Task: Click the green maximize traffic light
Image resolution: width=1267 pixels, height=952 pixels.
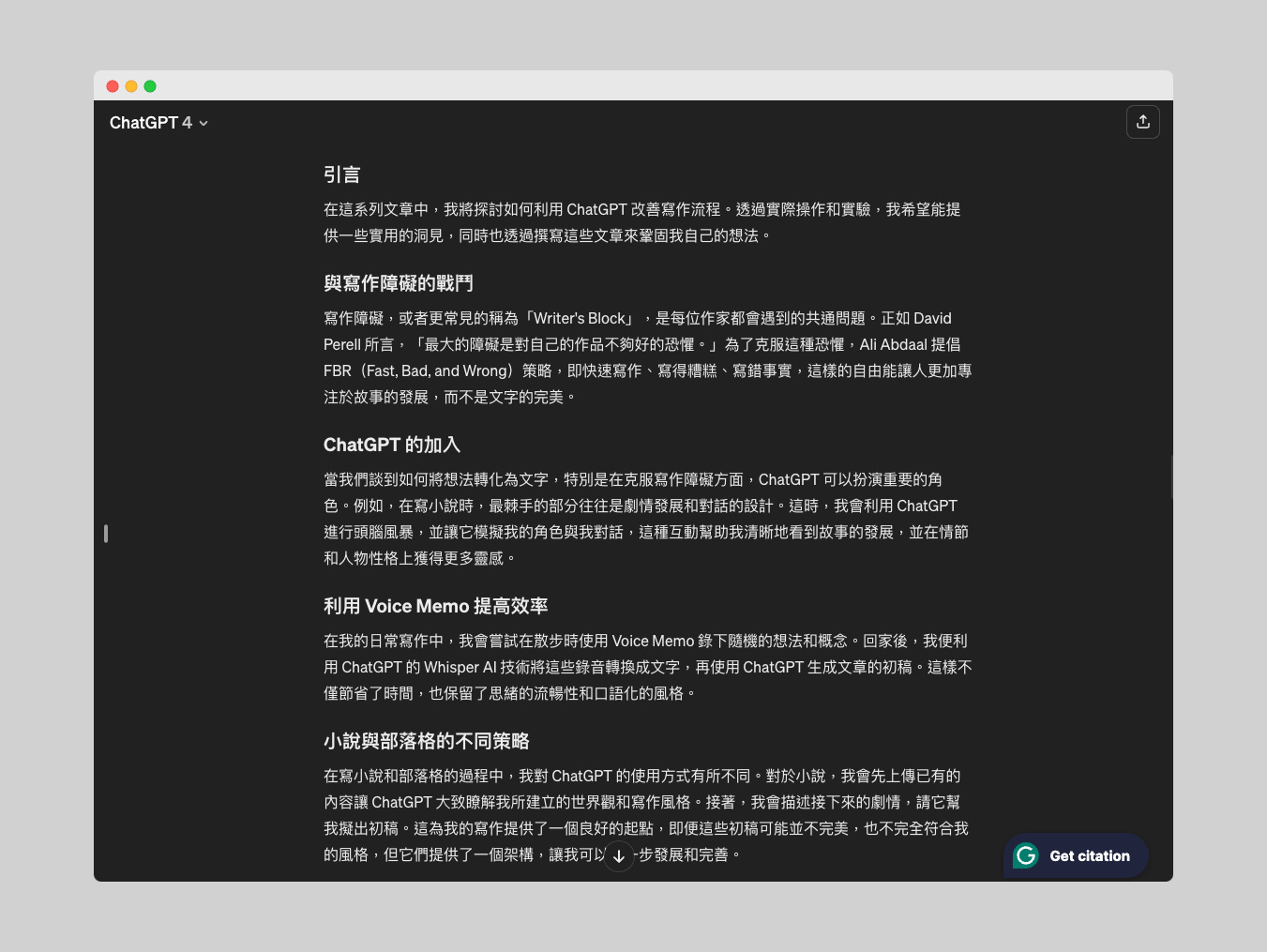Action: coord(150,86)
